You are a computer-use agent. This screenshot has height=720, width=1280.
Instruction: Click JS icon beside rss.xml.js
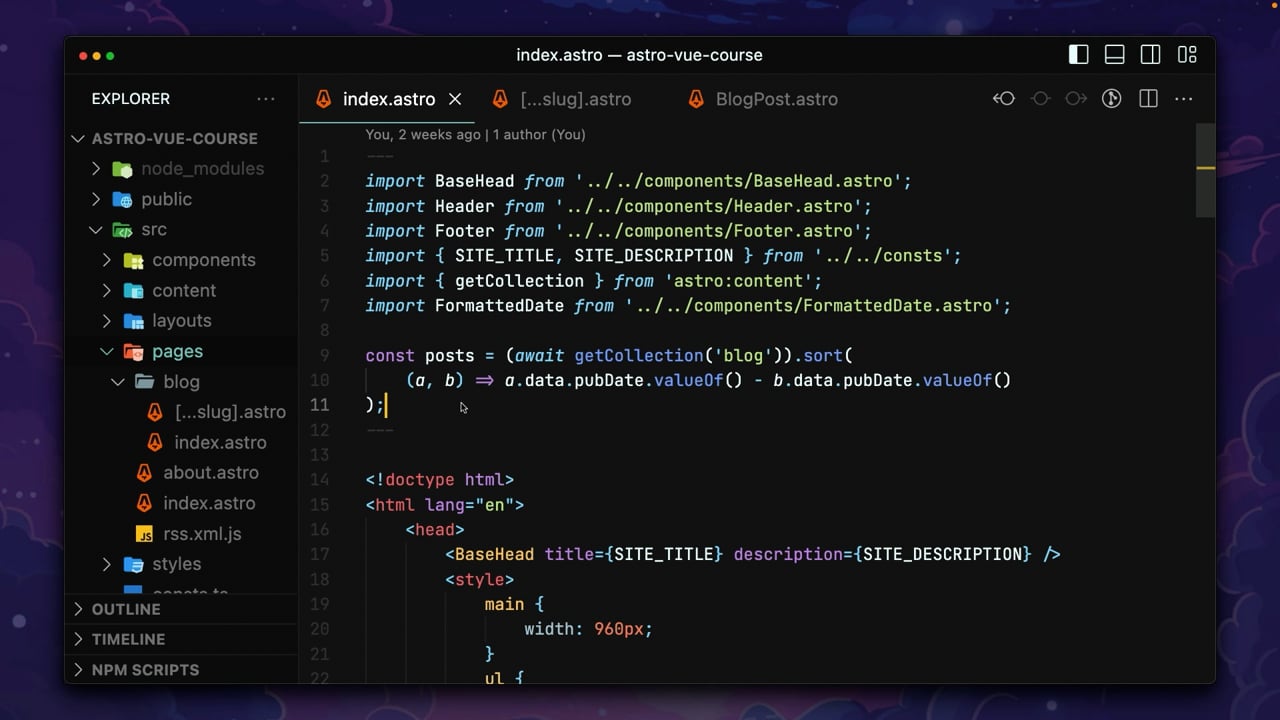(144, 534)
